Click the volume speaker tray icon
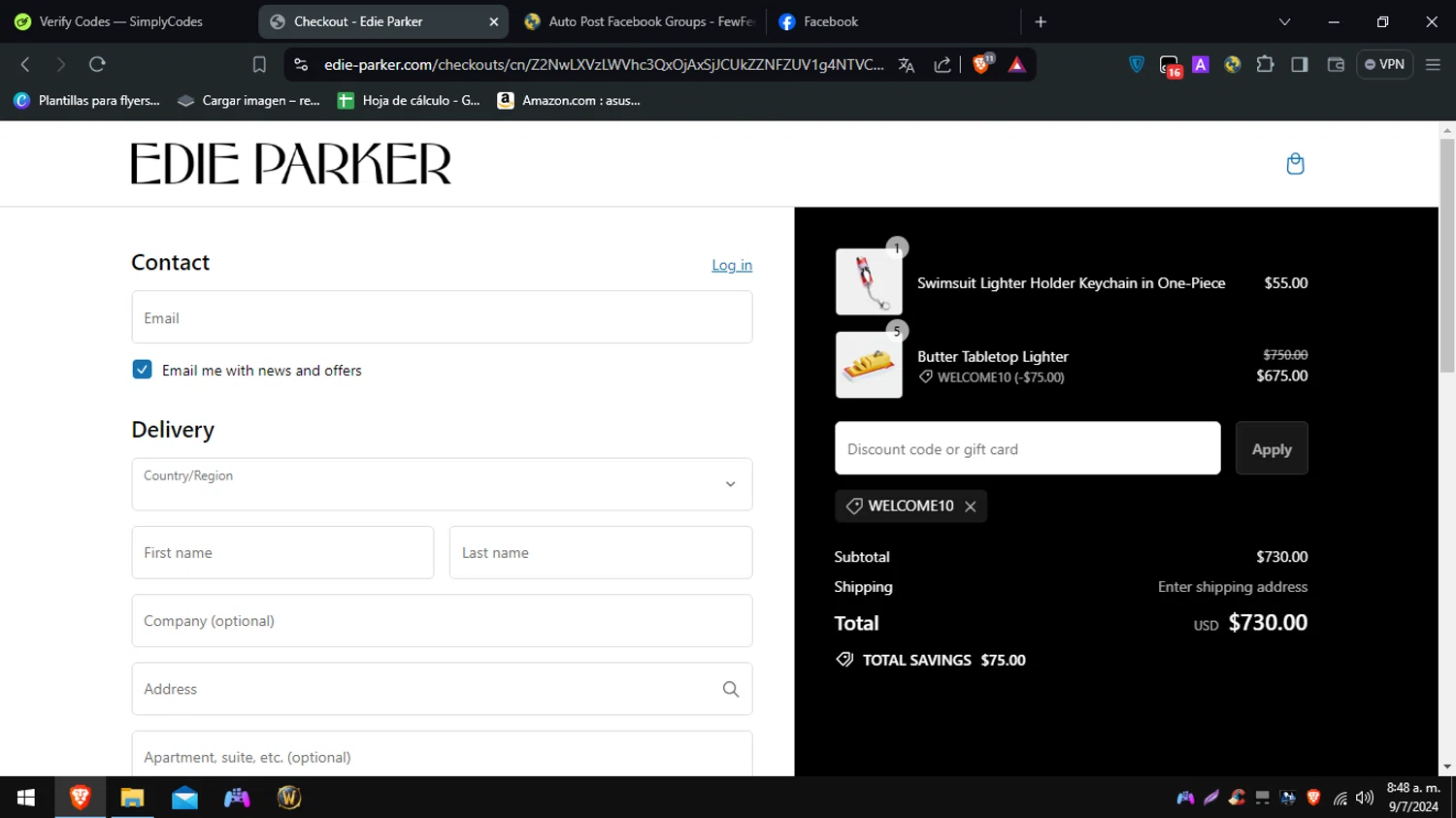The image size is (1456, 818). 1365,798
